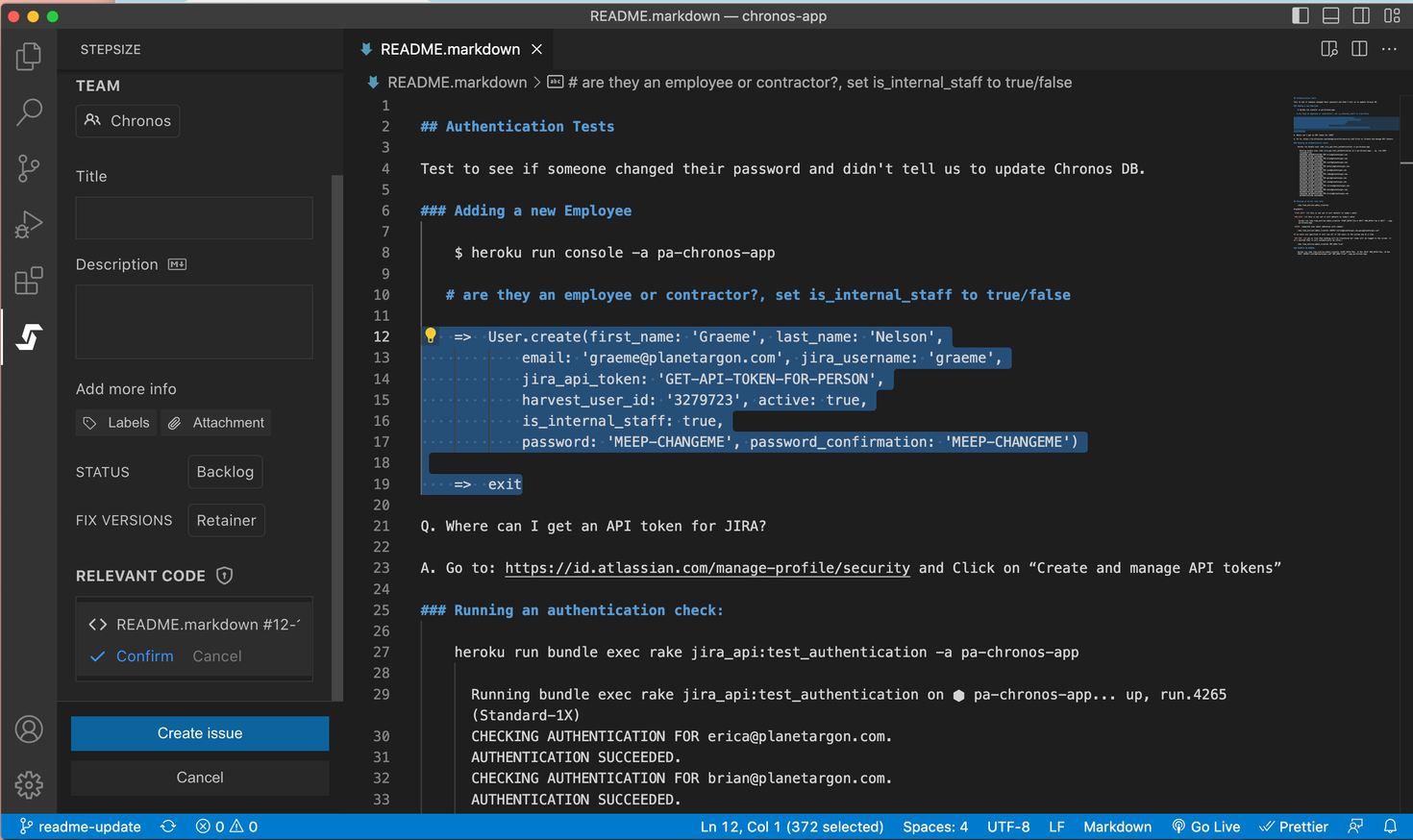
Task: Open preview to the side
Action: point(1329,49)
